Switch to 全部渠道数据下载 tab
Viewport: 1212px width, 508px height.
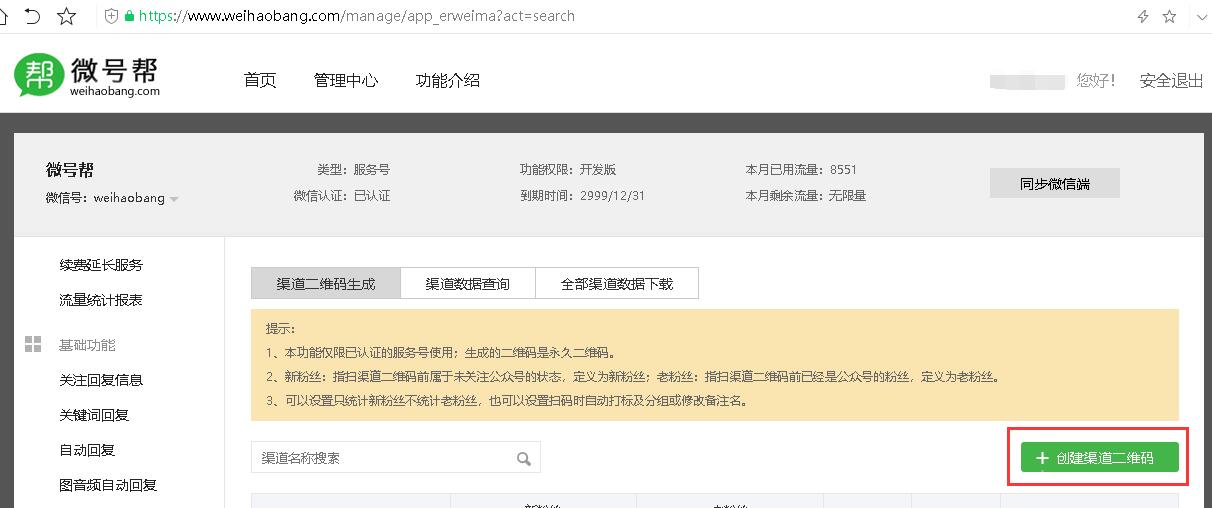pyautogui.click(x=617, y=284)
